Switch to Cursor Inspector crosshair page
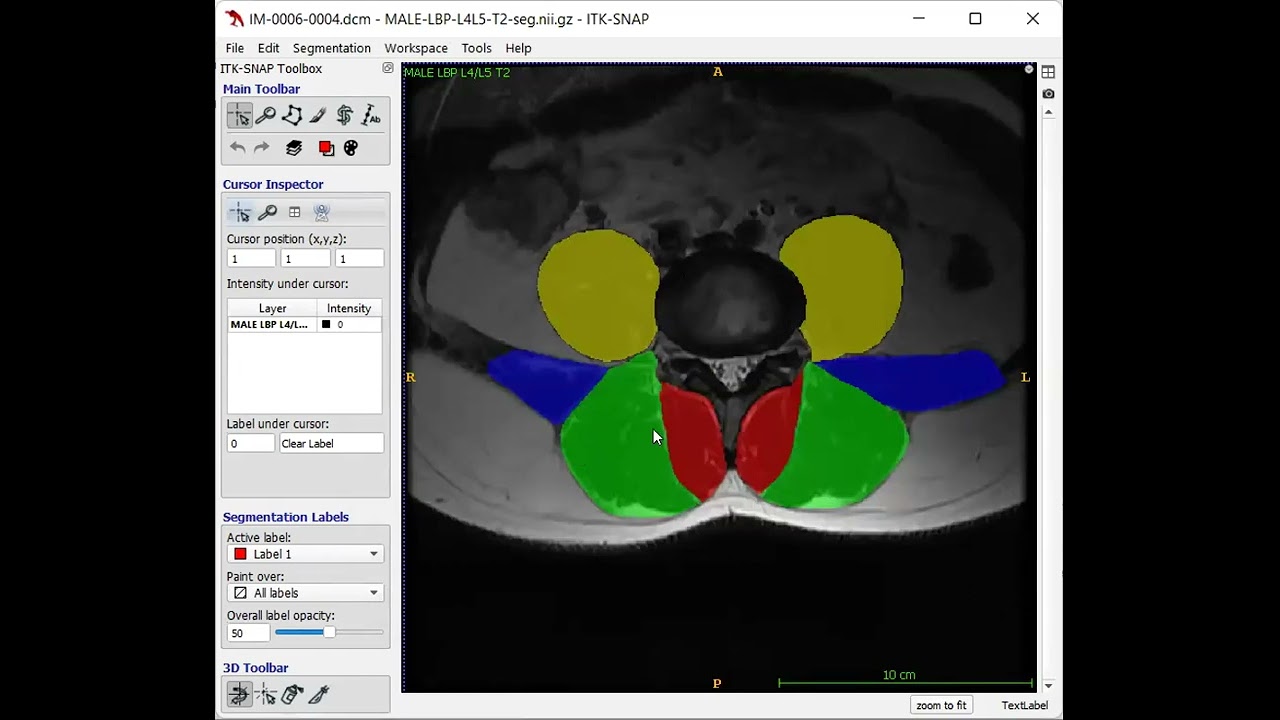This screenshot has width=1280, height=720. (240, 212)
